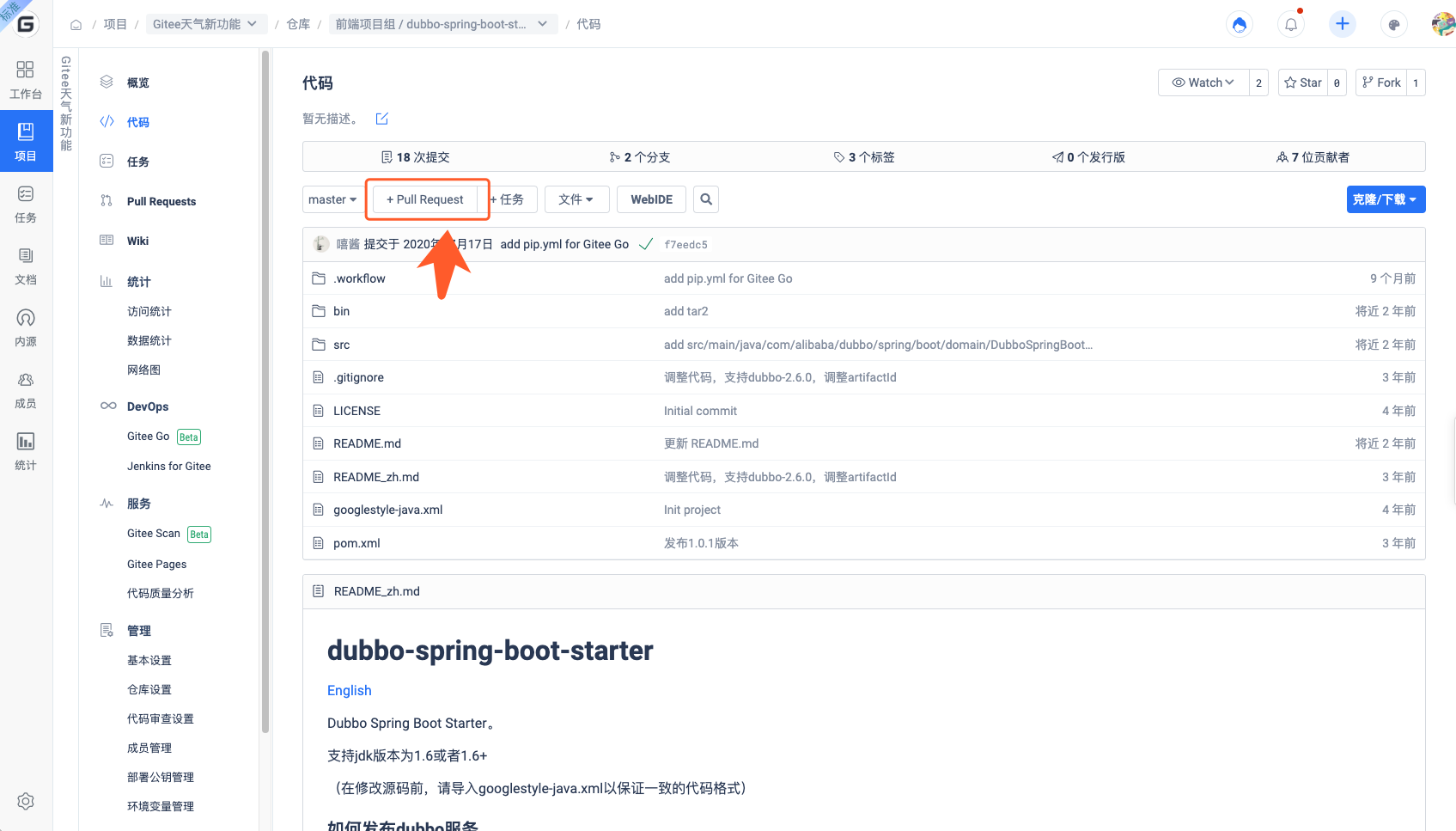Open the settings gear at bottom-left
1456x831 pixels.
[26, 801]
